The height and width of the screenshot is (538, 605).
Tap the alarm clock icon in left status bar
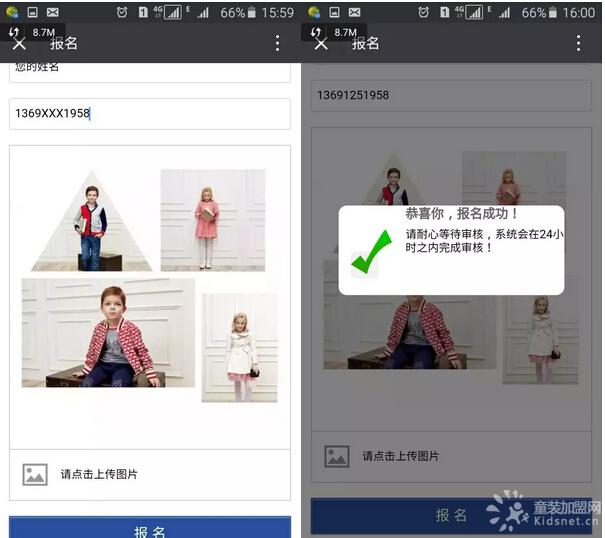[x=122, y=13]
